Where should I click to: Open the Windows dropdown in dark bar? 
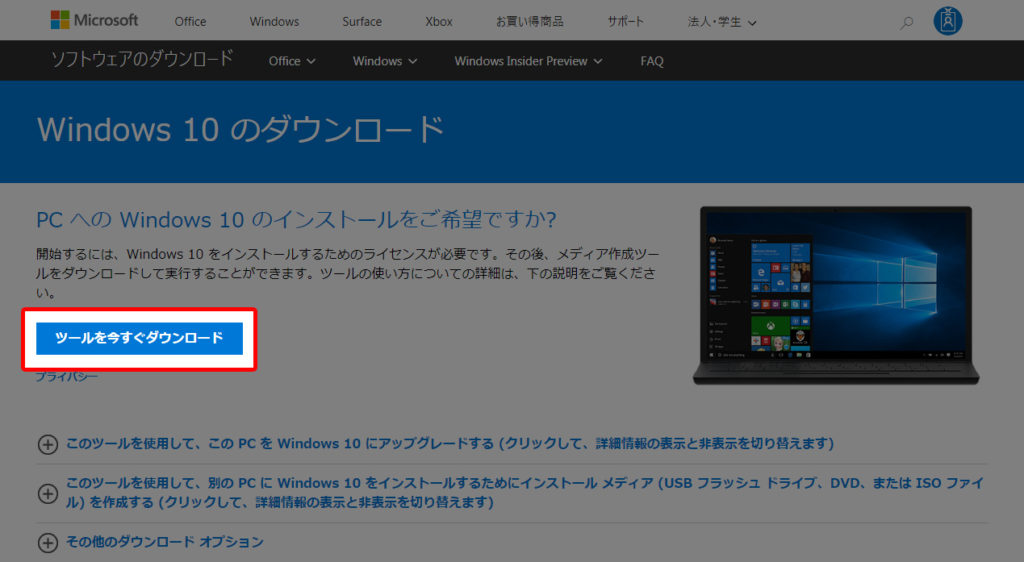click(x=384, y=61)
